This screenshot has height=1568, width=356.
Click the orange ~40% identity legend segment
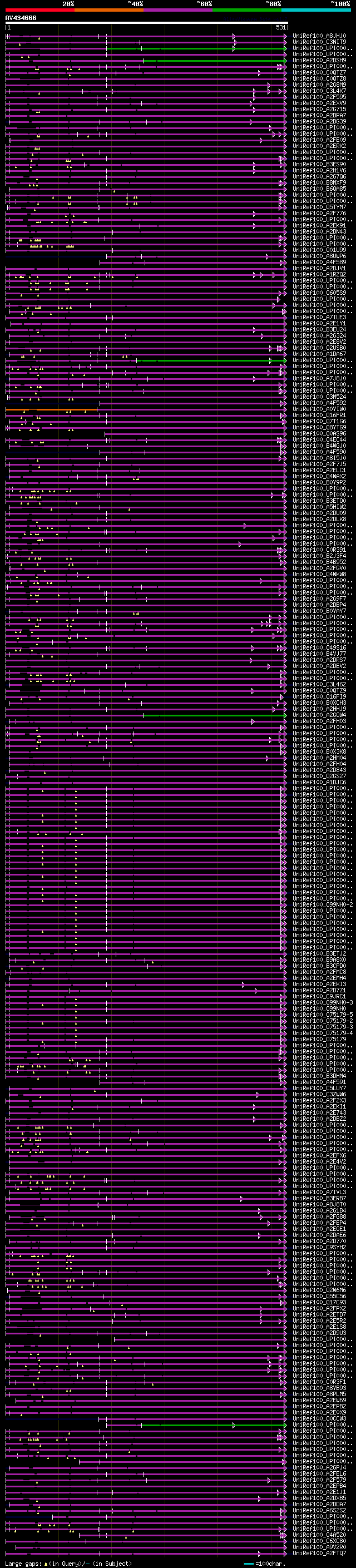pyautogui.click(x=109, y=11)
